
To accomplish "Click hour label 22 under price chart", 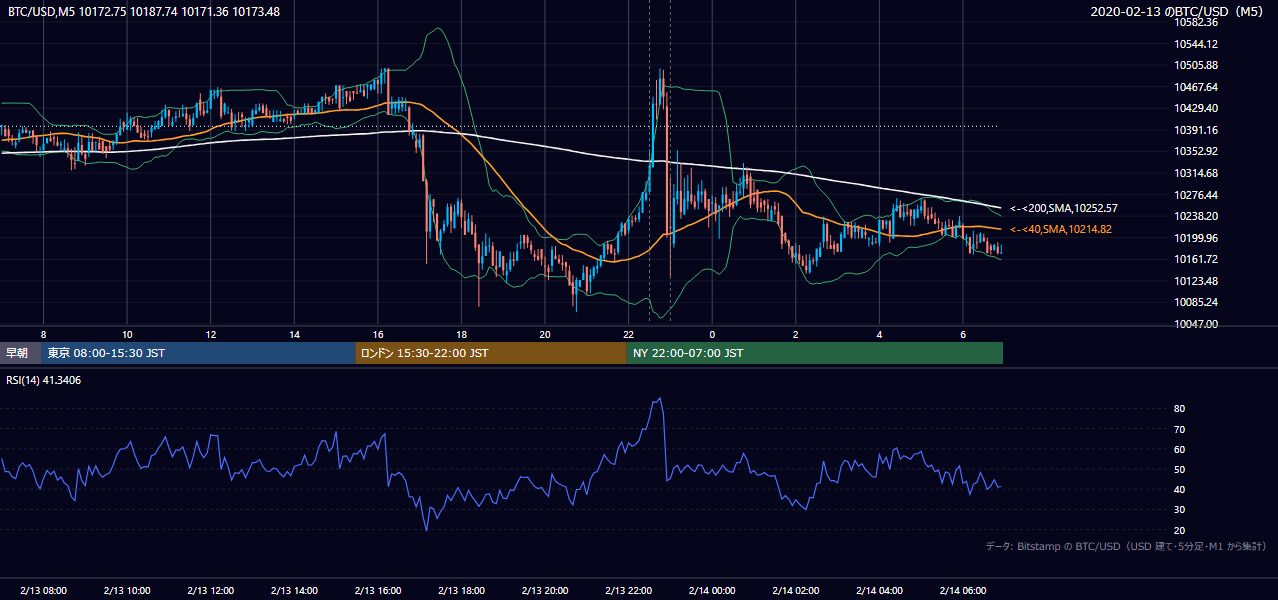I will click(x=629, y=334).
